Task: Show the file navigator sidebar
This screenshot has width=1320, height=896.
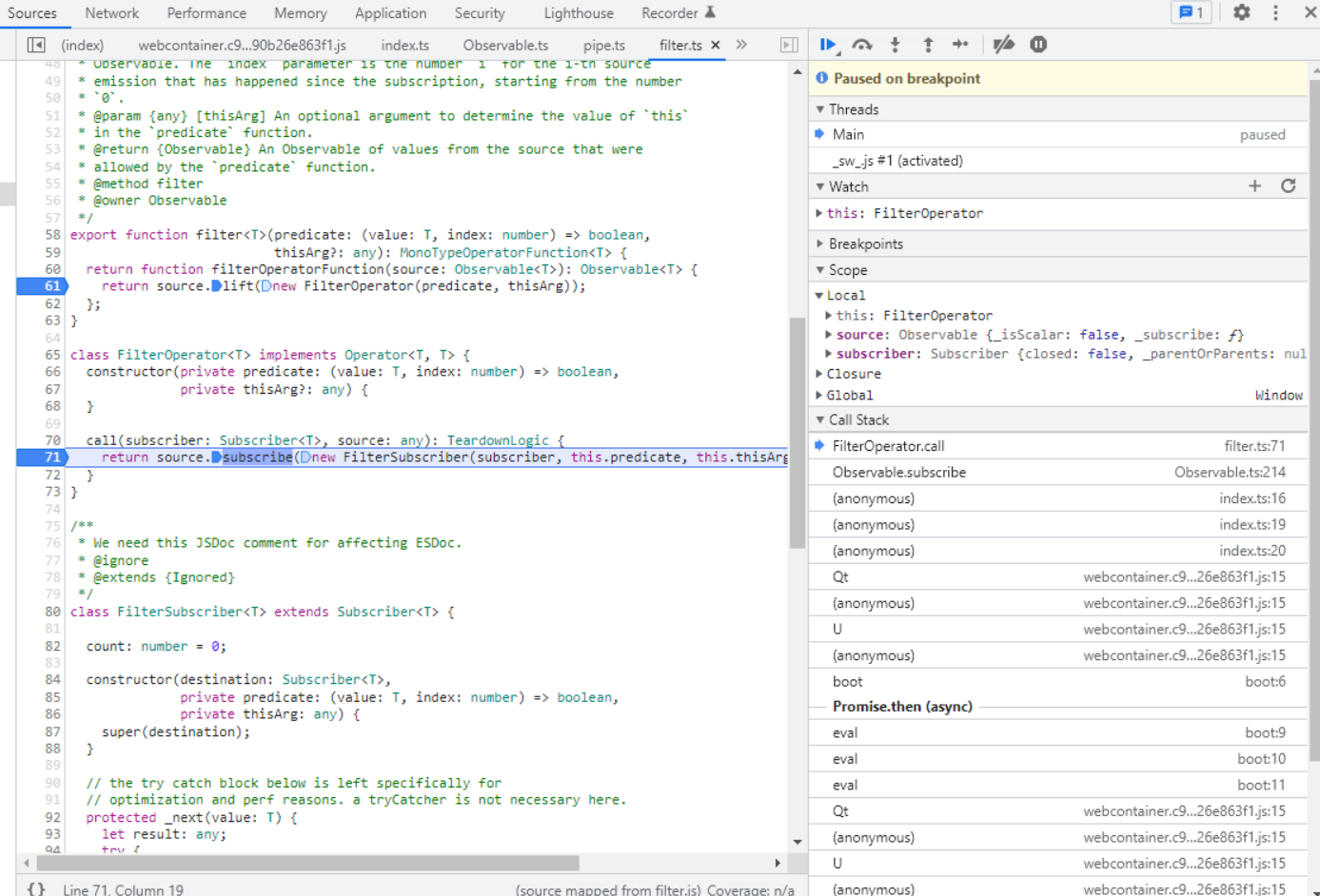Action: click(36, 45)
